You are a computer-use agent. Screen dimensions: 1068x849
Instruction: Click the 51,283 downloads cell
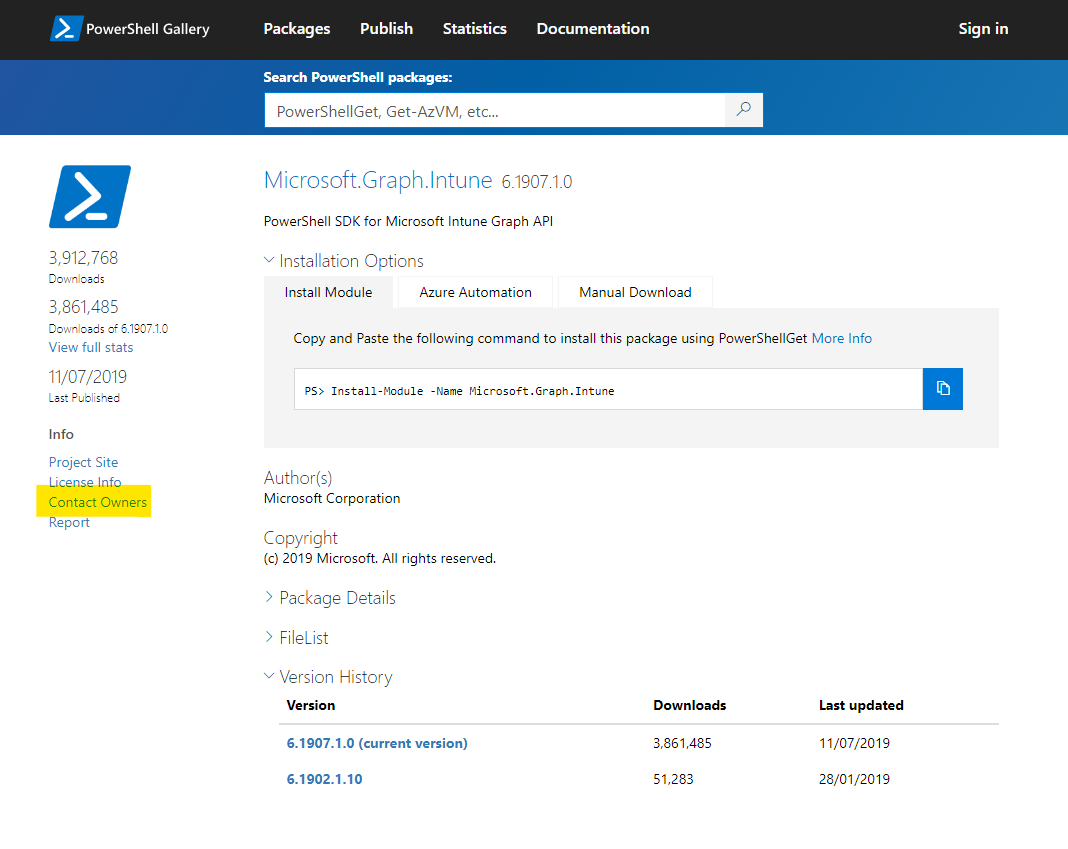[673, 779]
